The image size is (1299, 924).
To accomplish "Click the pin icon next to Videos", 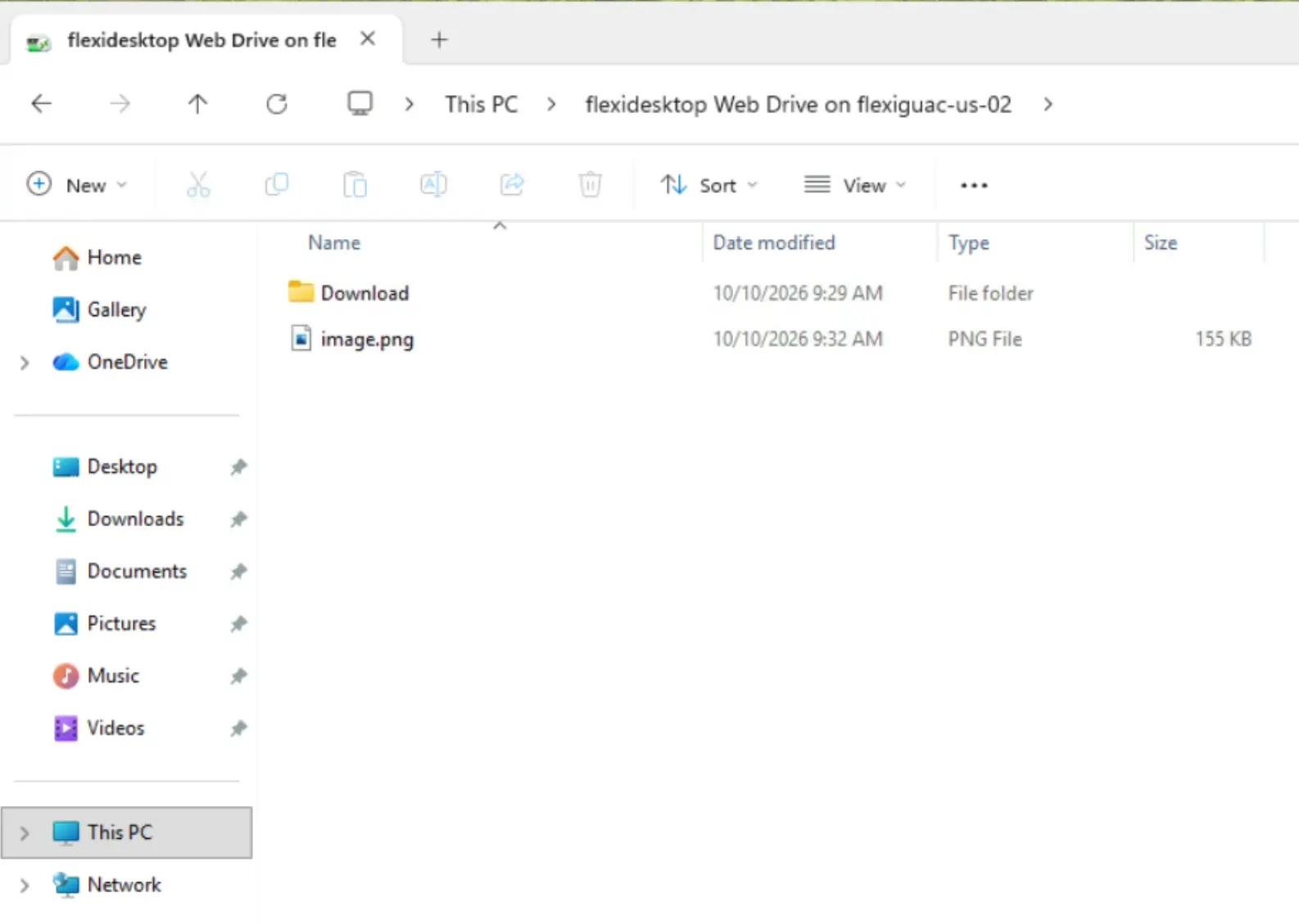I will pos(238,728).
